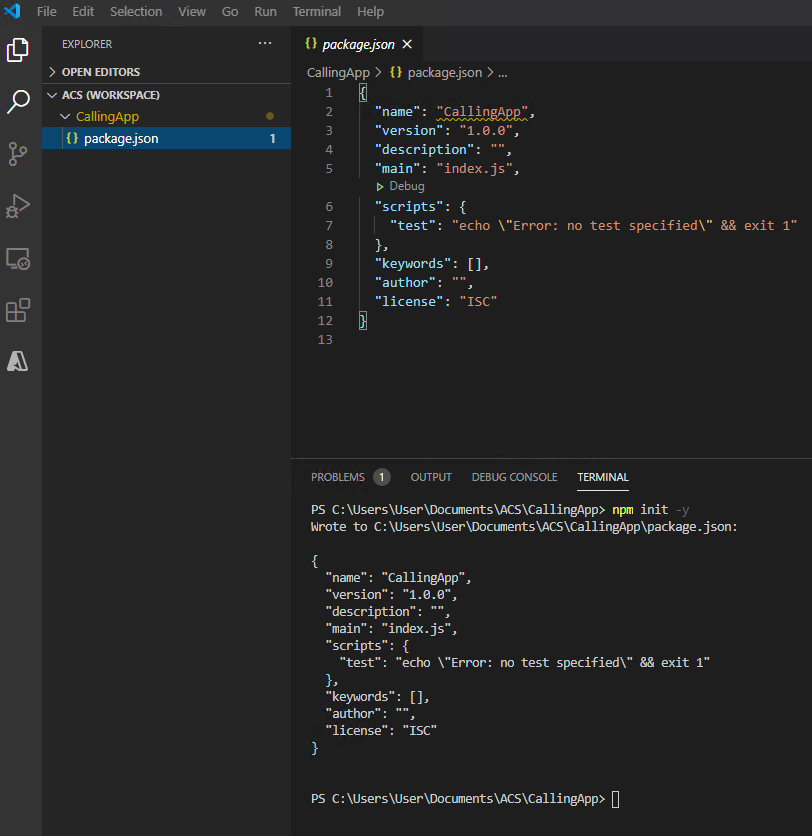Click the terminal prompt input area

click(x=616, y=799)
